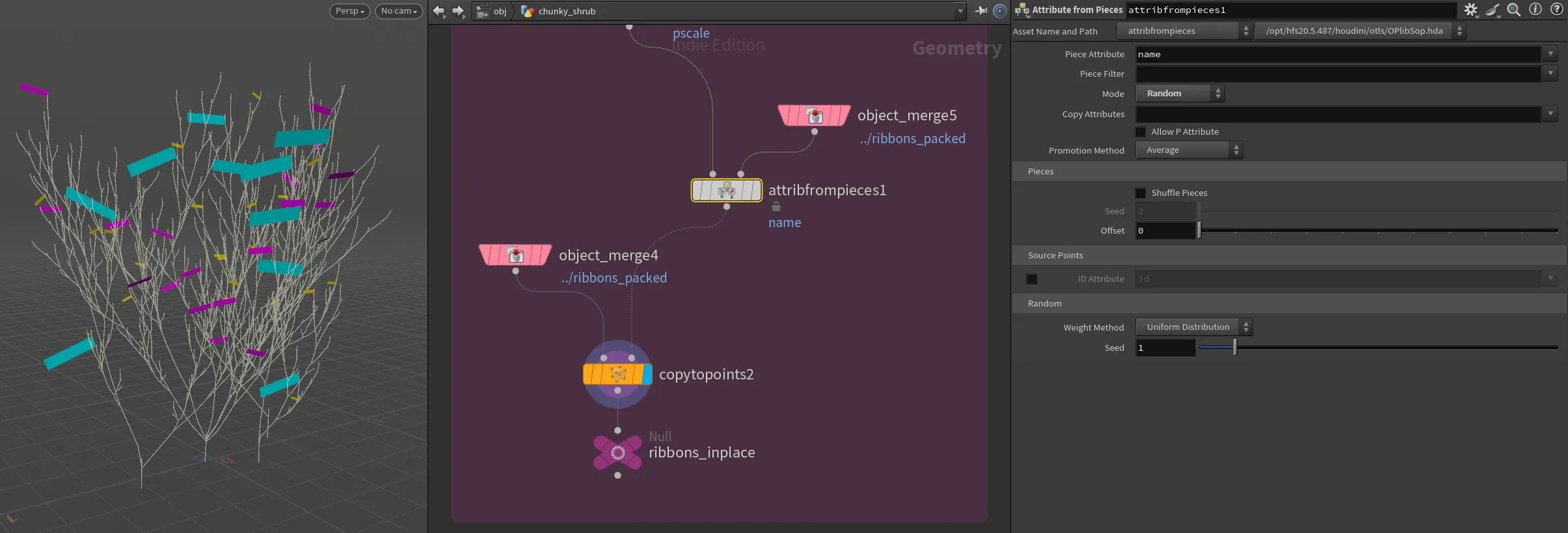Open the Mode Random dropdown
This screenshot has height=533, width=1568.
[x=1180, y=94]
